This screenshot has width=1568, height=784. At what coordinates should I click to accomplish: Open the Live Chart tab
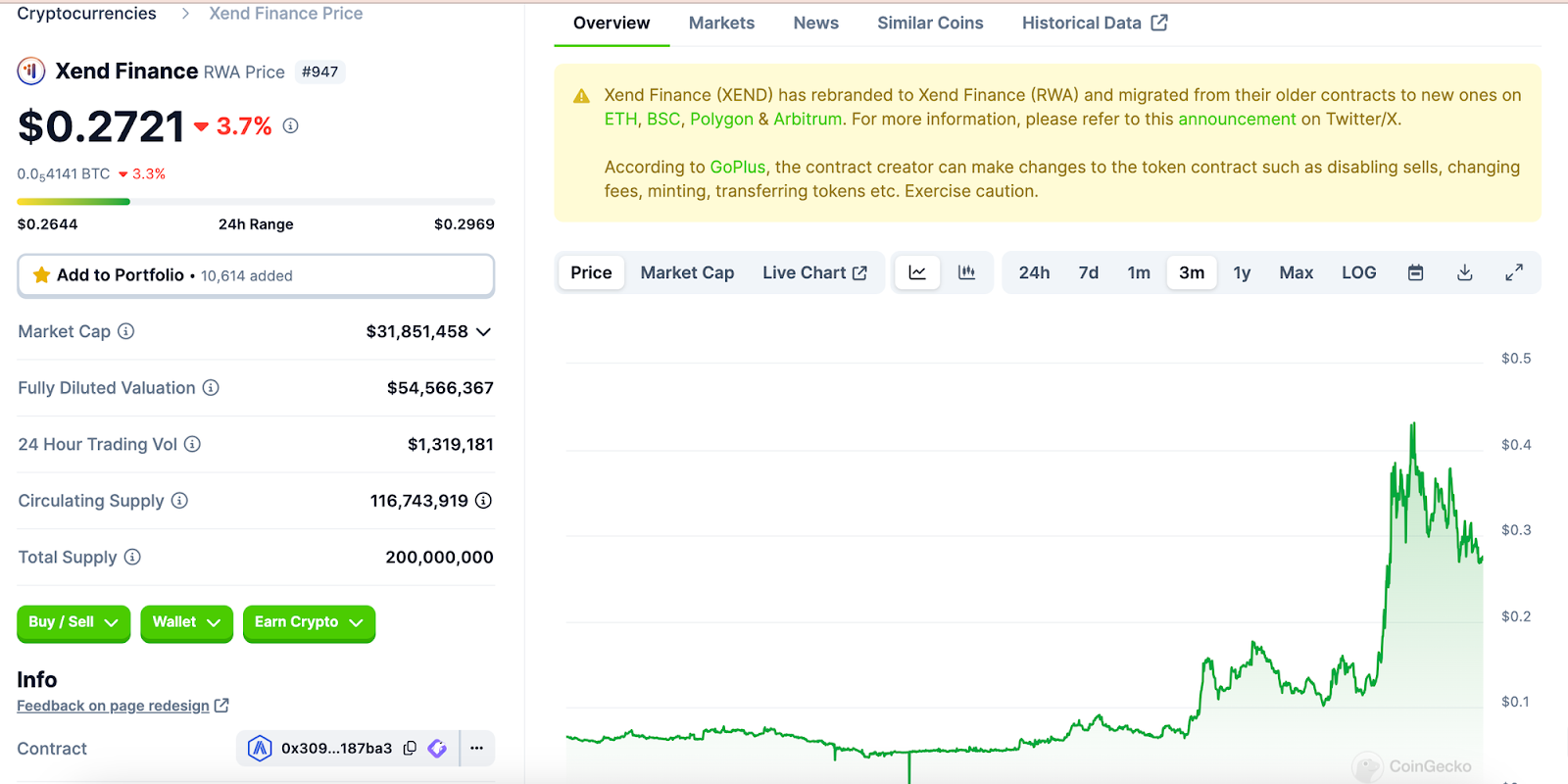click(x=814, y=272)
